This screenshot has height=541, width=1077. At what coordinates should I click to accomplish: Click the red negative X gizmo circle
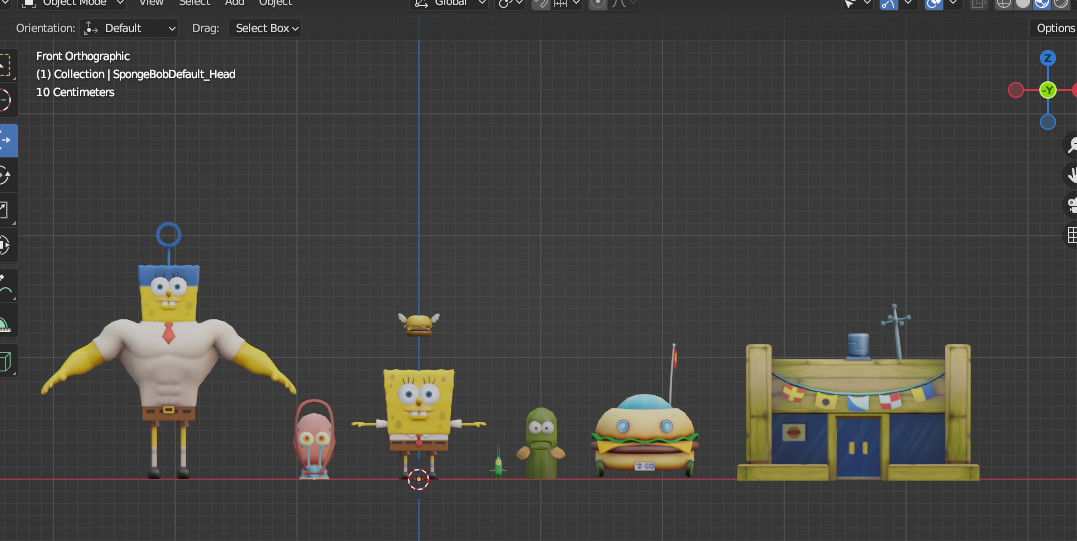[1016, 90]
